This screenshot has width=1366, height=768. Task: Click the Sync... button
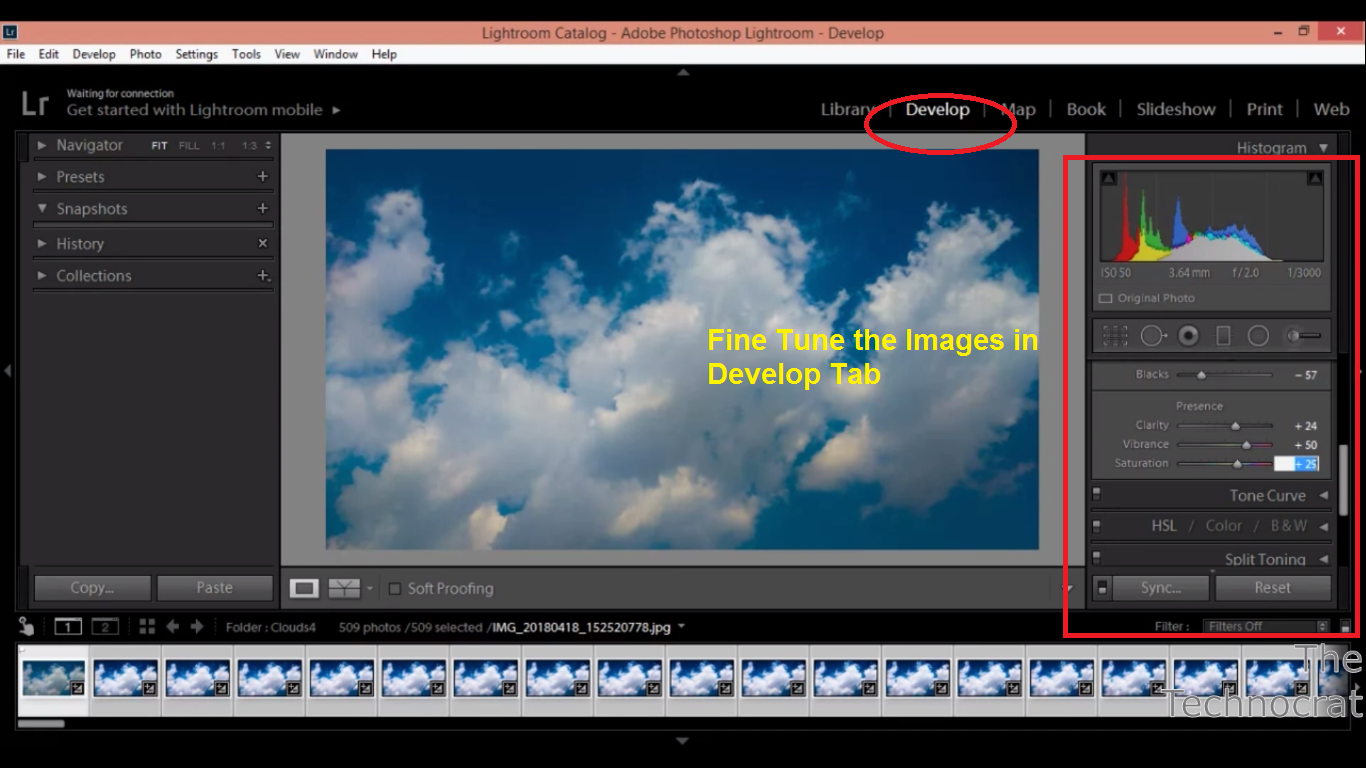tap(1161, 588)
